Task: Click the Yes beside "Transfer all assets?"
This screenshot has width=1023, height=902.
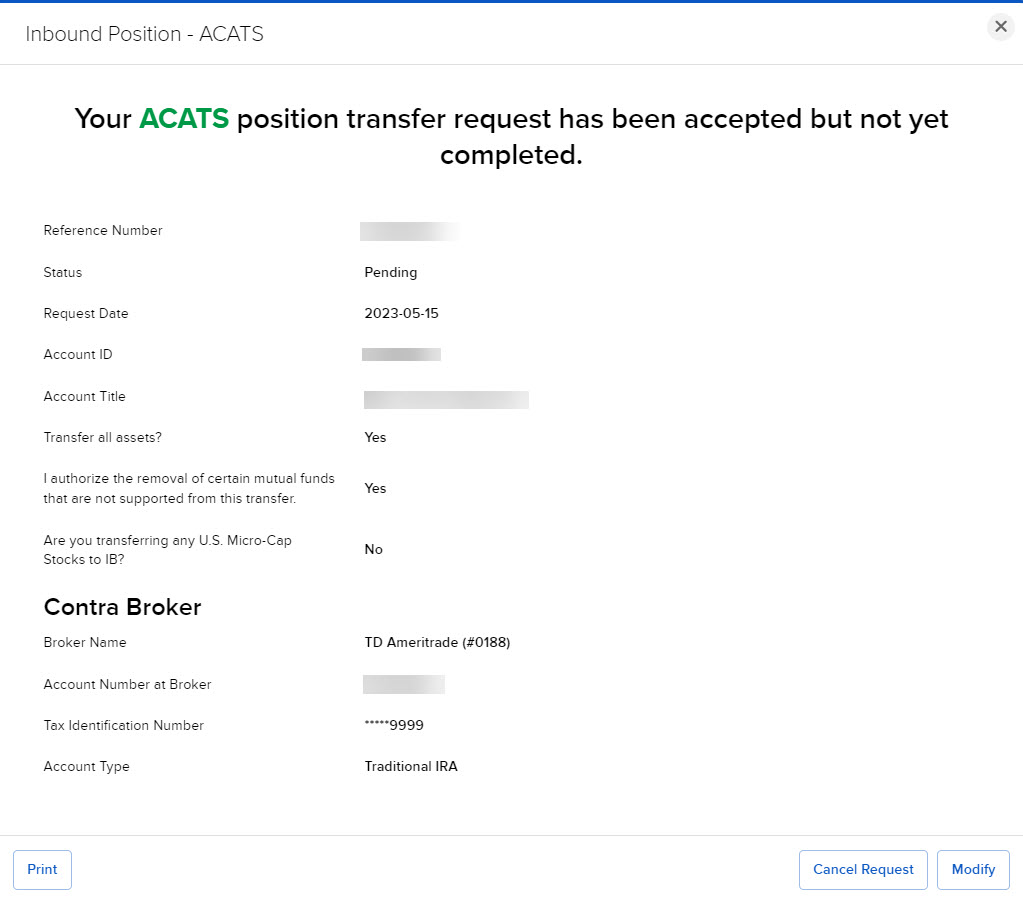Action: 375,437
